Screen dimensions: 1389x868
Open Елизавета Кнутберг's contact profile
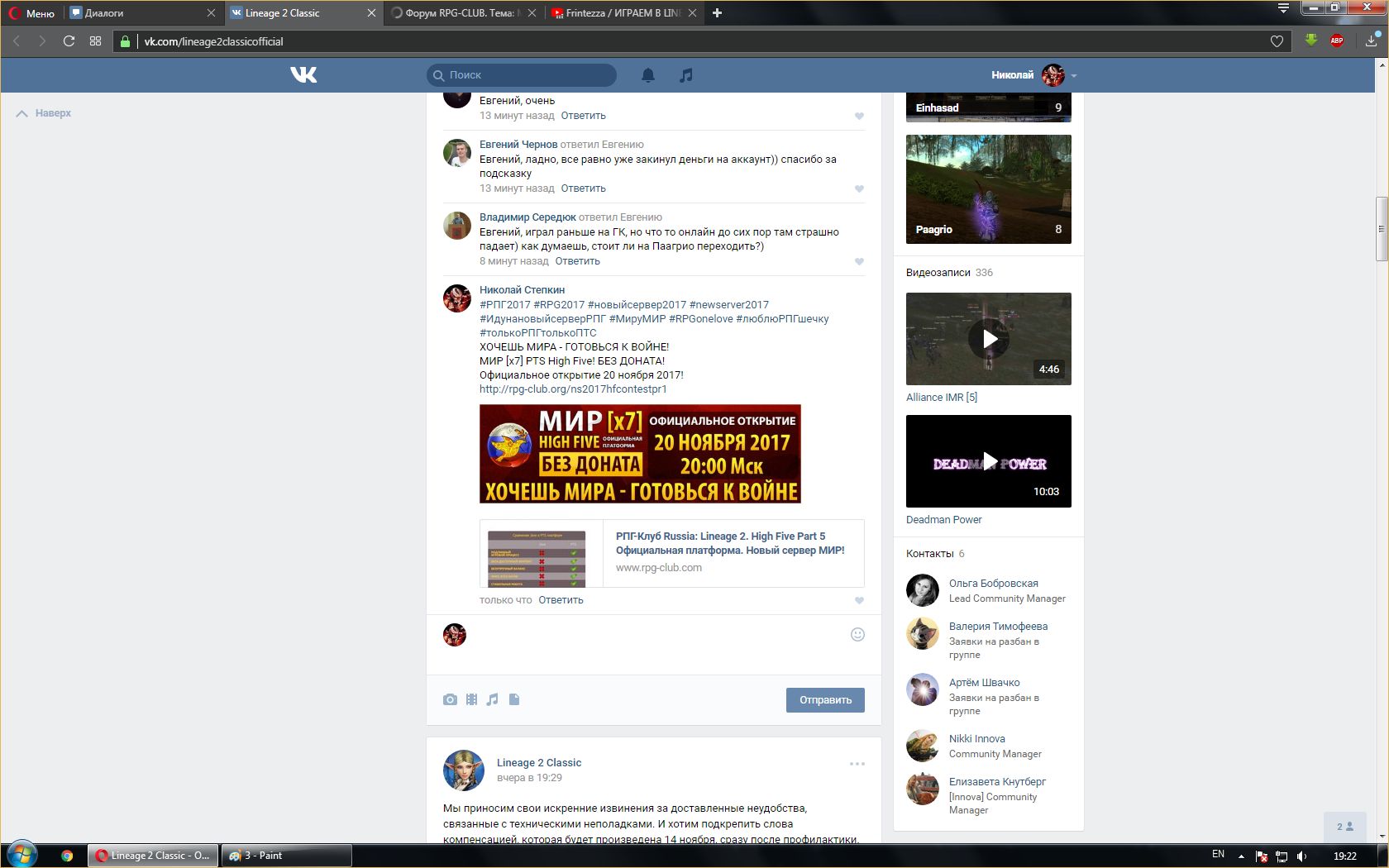pos(997,782)
